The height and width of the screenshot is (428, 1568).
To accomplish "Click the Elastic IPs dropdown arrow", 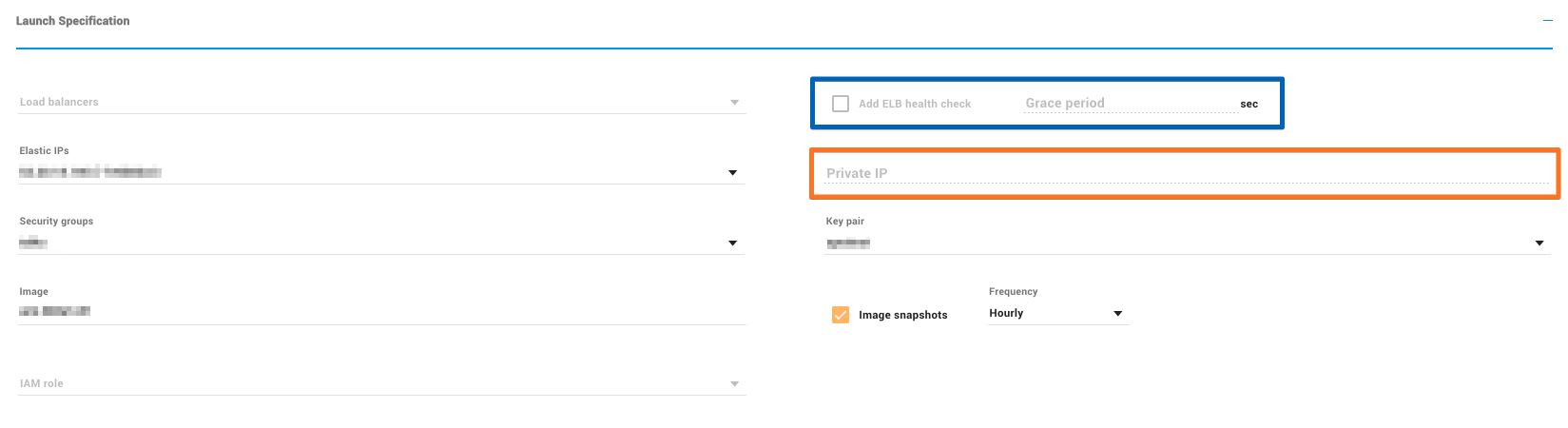I will (x=732, y=173).
